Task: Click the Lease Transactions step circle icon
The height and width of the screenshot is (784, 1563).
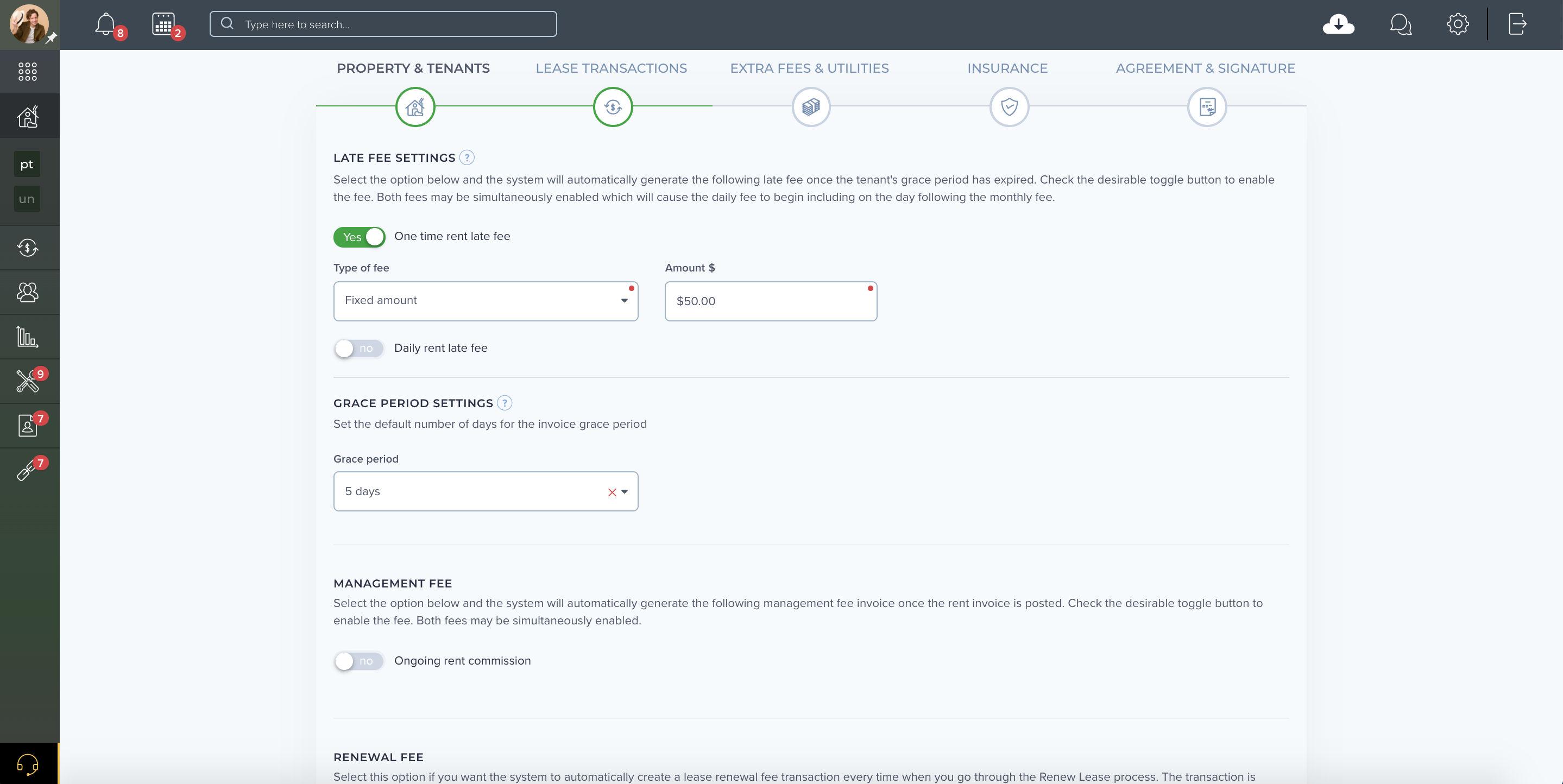Action: tap(613, 108)
